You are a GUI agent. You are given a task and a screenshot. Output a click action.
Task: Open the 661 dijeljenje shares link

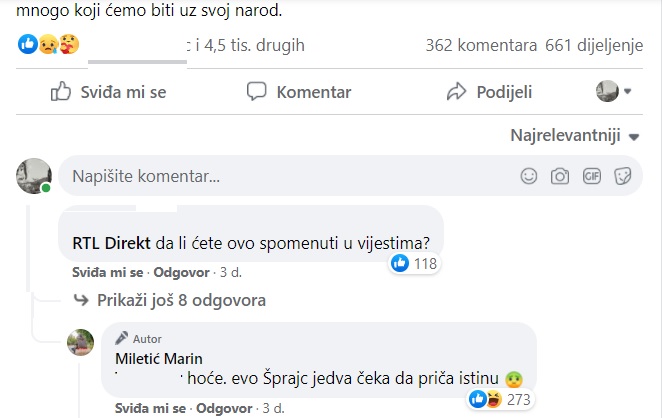[x=600, y=45]
